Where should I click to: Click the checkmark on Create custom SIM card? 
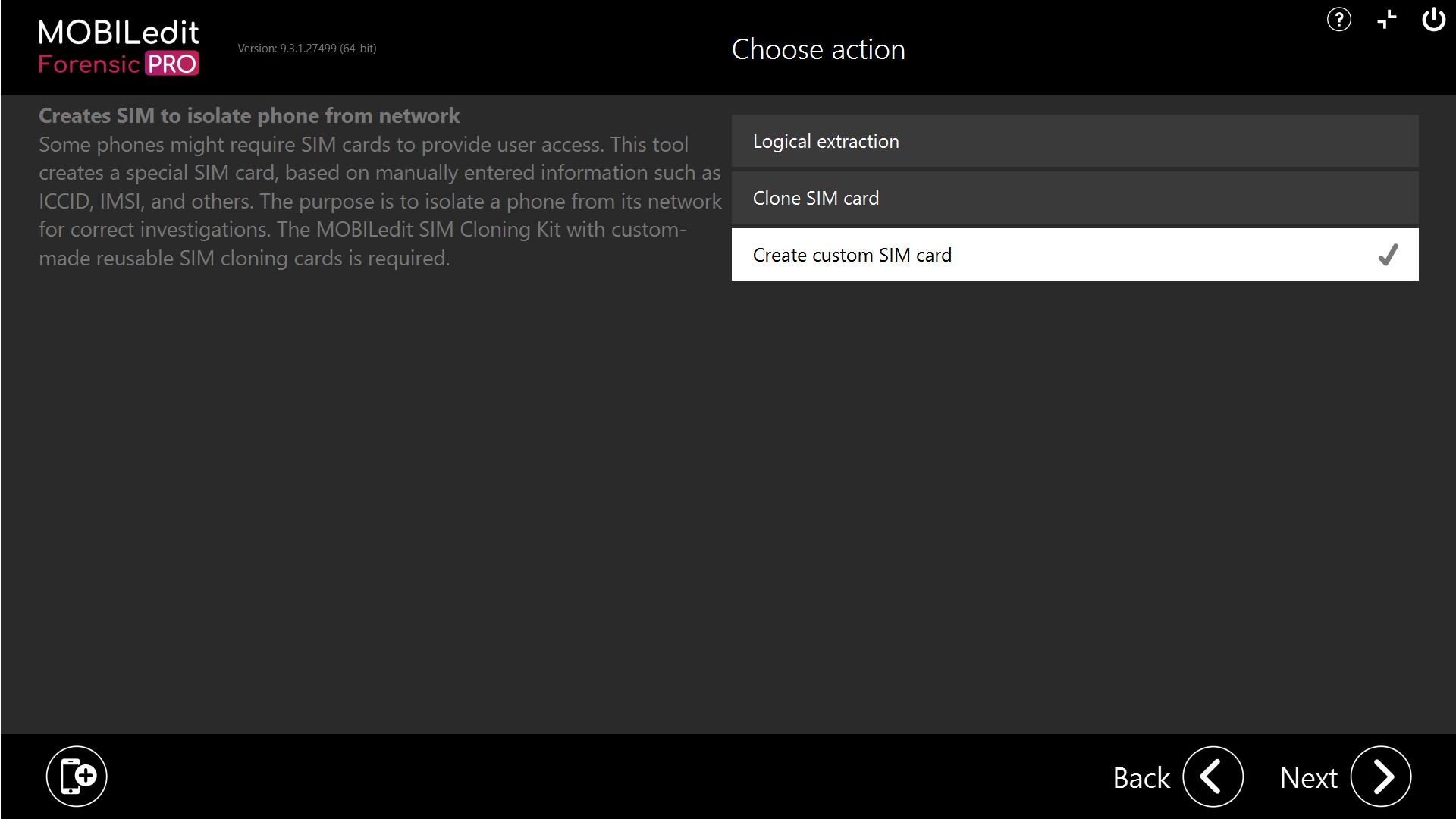[1389, 255]
